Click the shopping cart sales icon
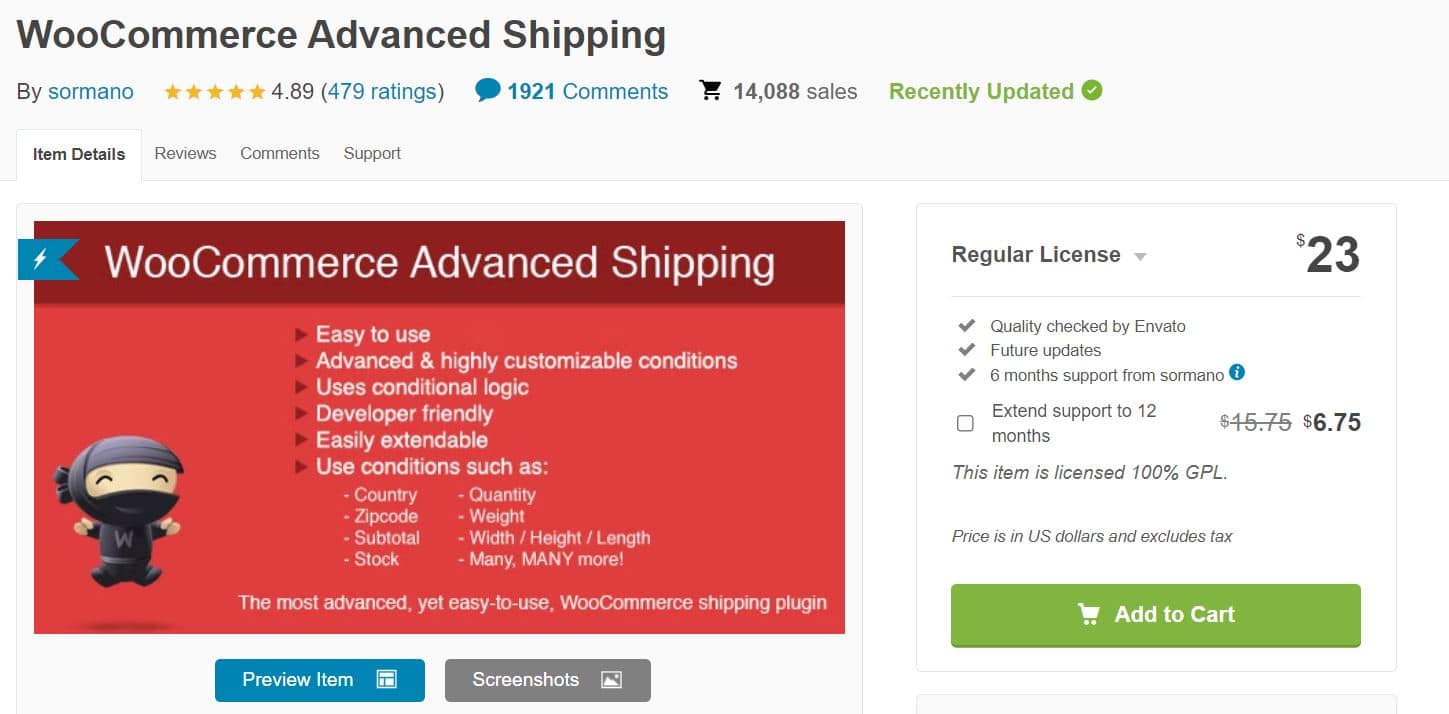This screenshot has height=714, width=1449. pos(711,89)
